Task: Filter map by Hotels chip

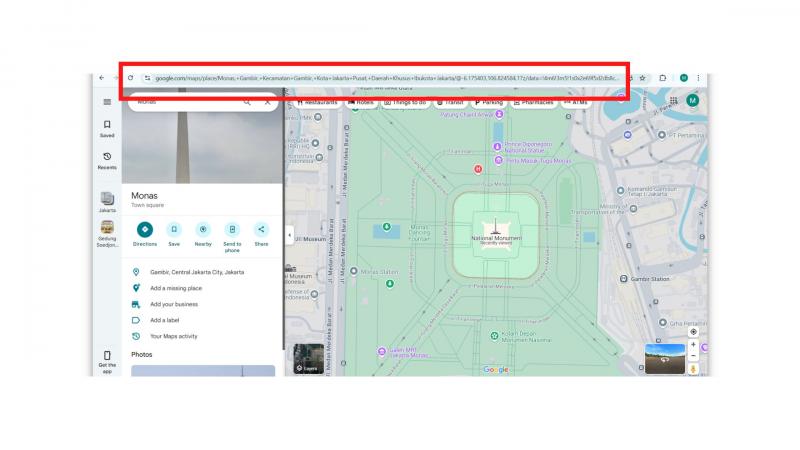Action: click(361, 103)
